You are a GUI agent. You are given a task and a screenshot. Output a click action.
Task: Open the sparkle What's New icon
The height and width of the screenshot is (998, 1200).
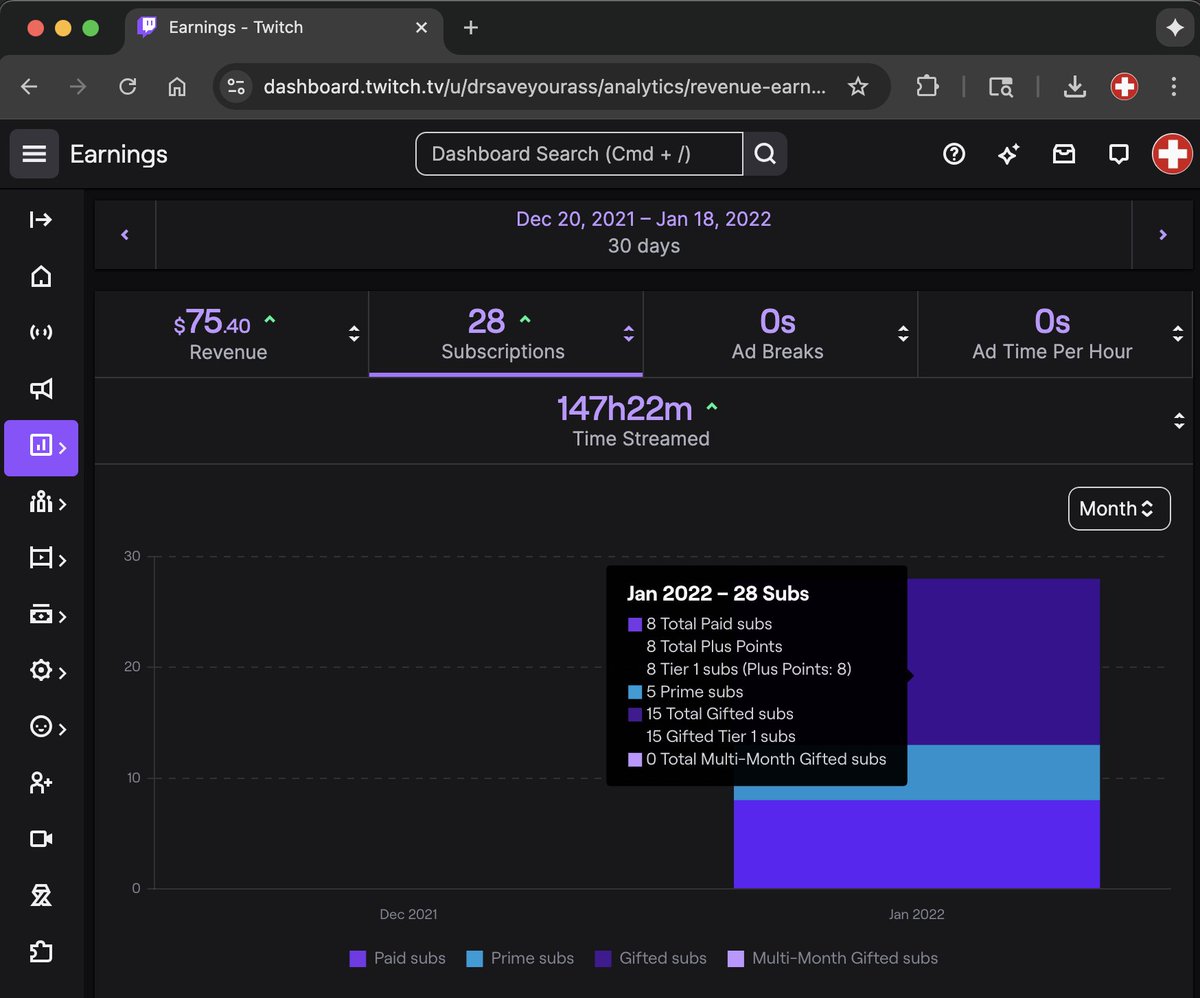tap(1009, 154)
